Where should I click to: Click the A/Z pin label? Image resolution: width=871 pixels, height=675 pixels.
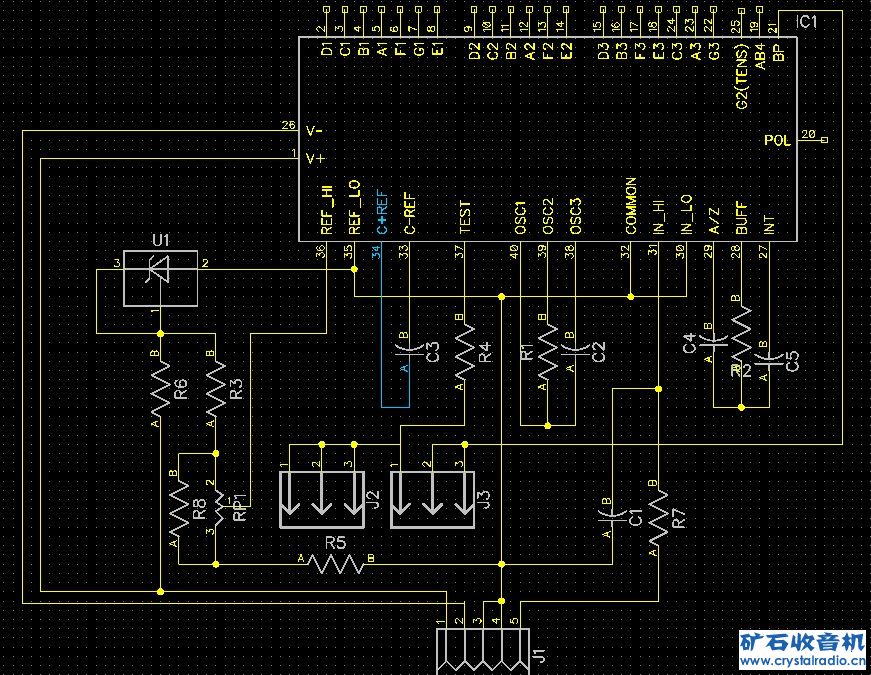click(714, 221)
